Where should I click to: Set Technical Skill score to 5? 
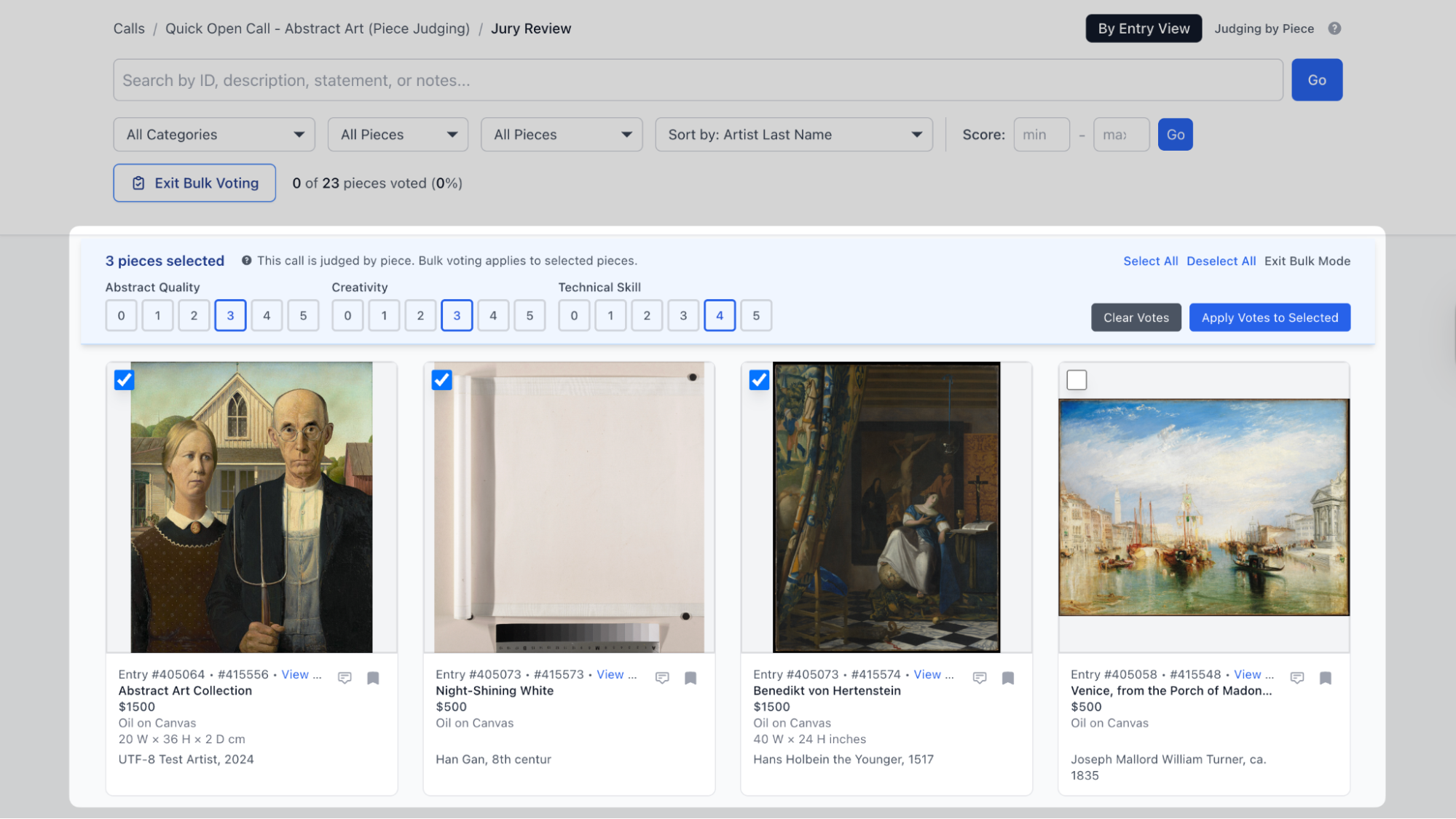pyautogui.click(x=756, y=316)
